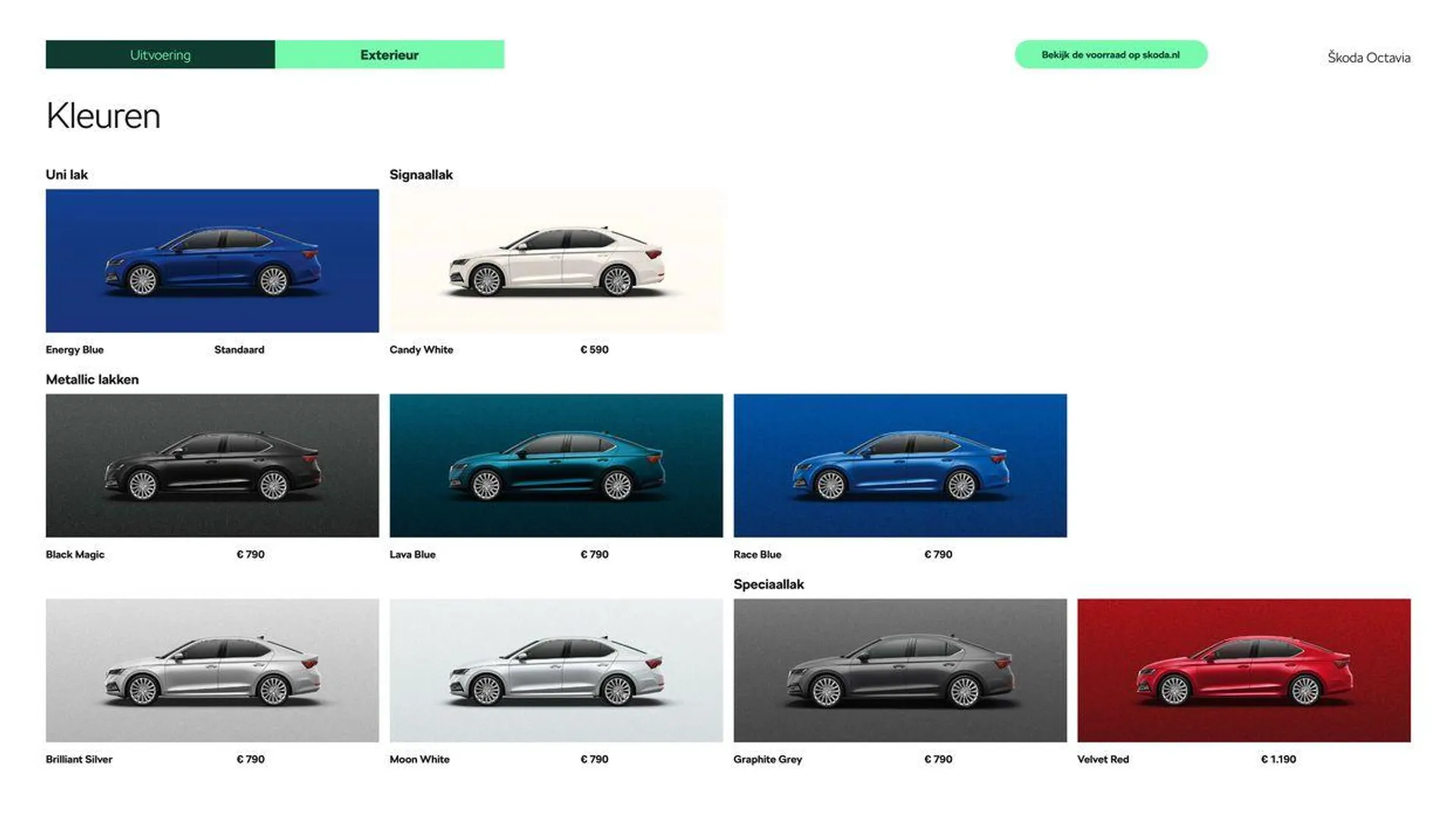
Task: Click the 'Metallic lakken' section label
Action: coord(93,379)
